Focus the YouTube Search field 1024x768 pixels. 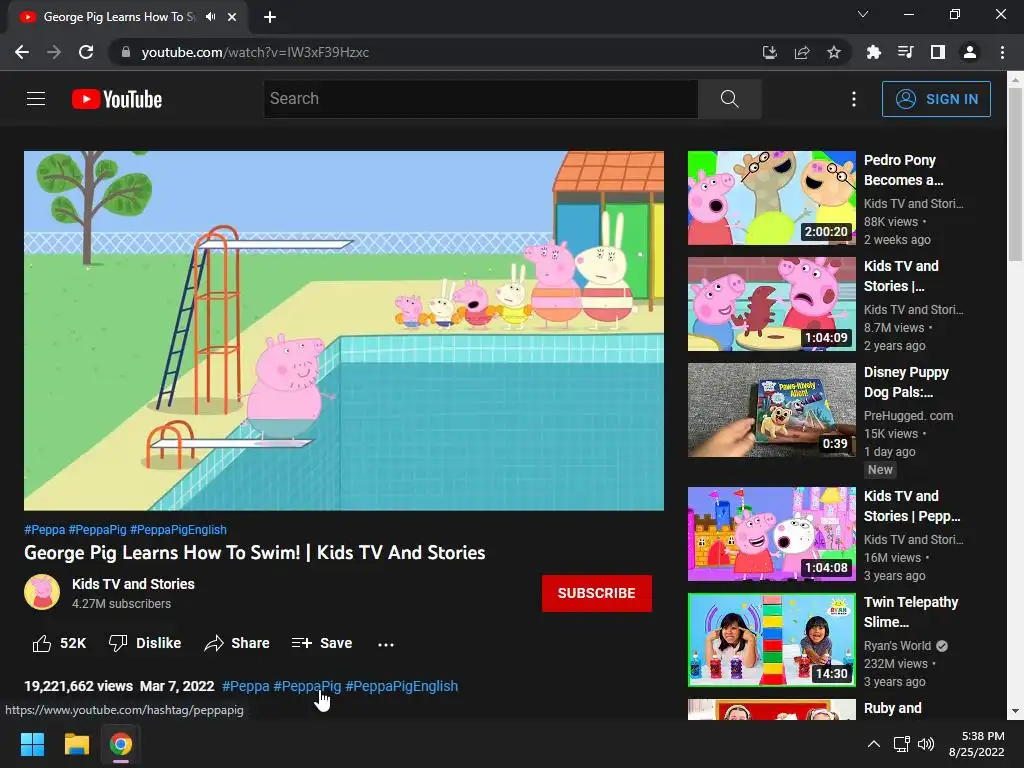(x=481, y=99)
